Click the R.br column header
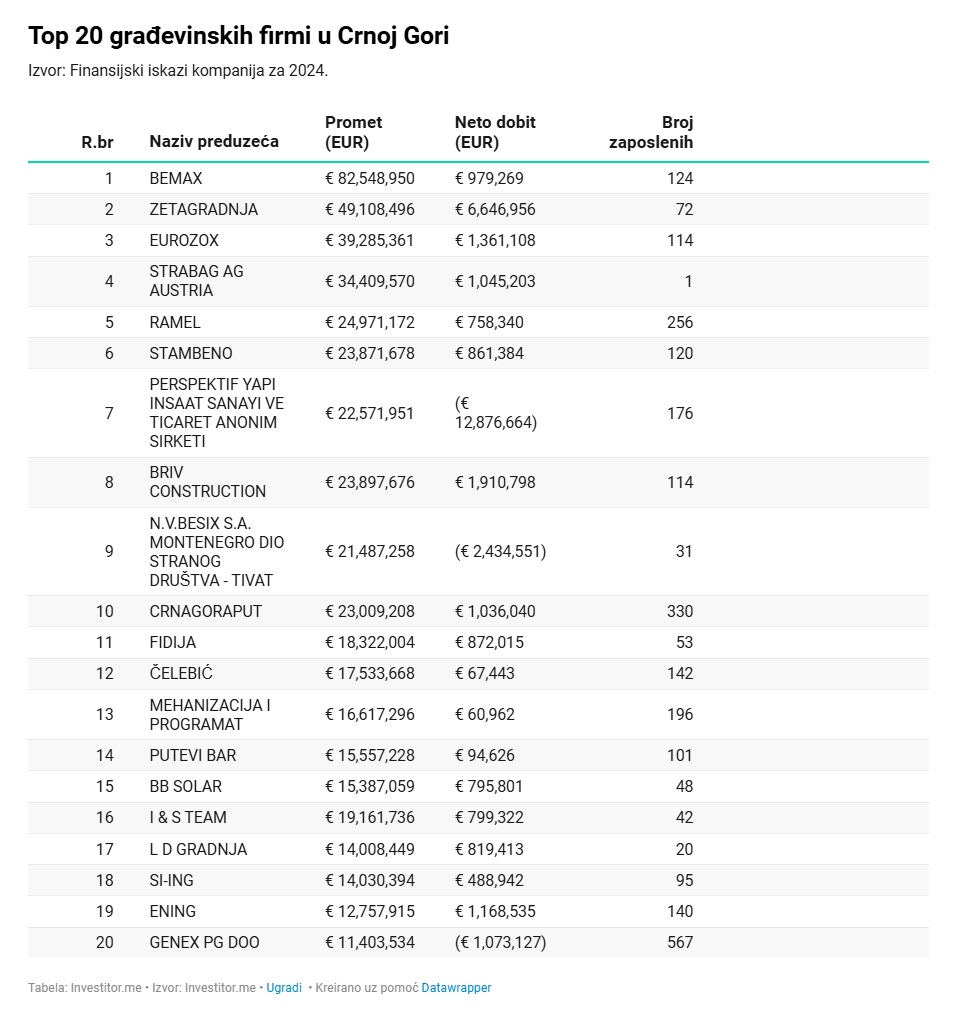Image resolution: width=955 pixels, height=1019 pixels. (x=97, y=142)
